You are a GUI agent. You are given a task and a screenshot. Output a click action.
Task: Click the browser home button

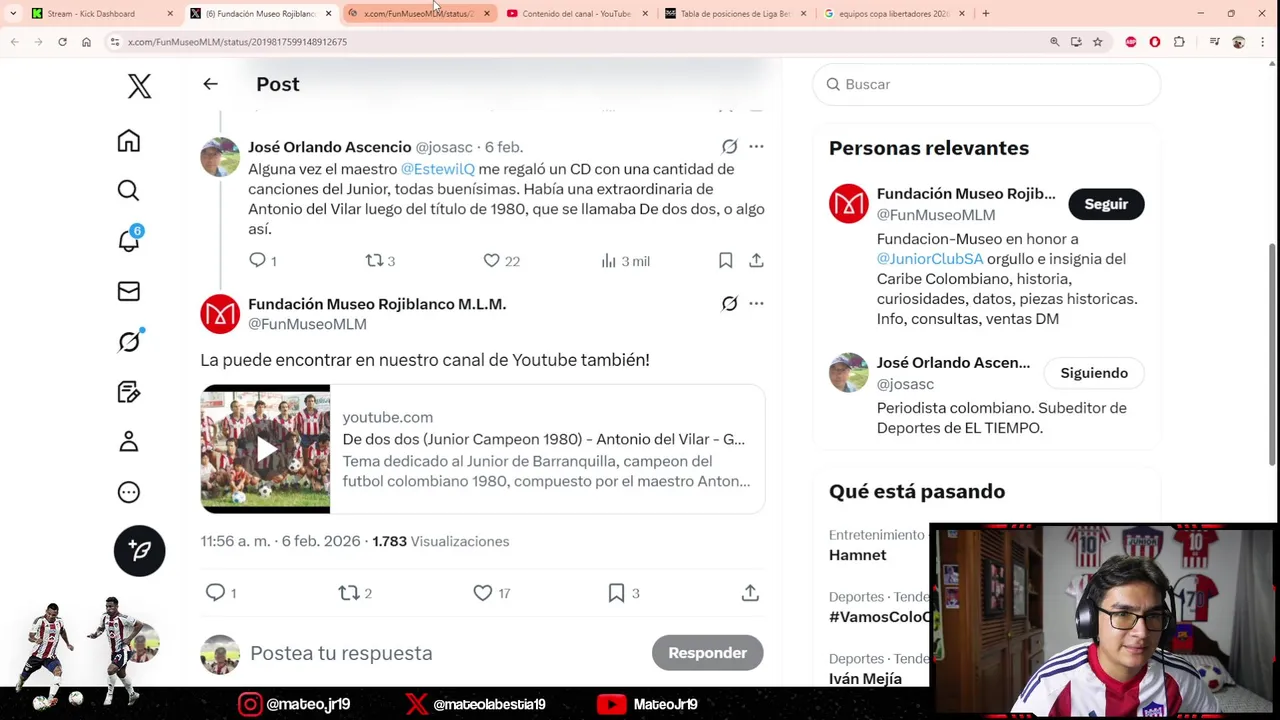click(86, 42)
